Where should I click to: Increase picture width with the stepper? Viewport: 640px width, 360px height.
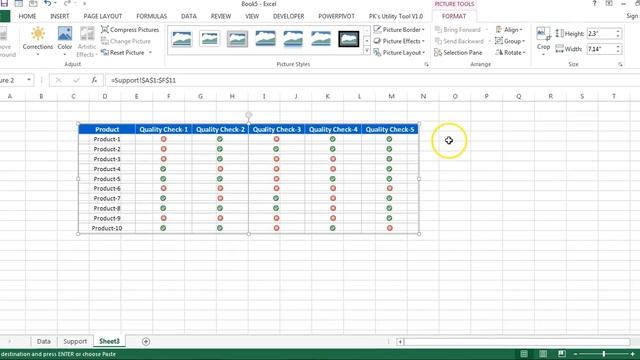618,47
